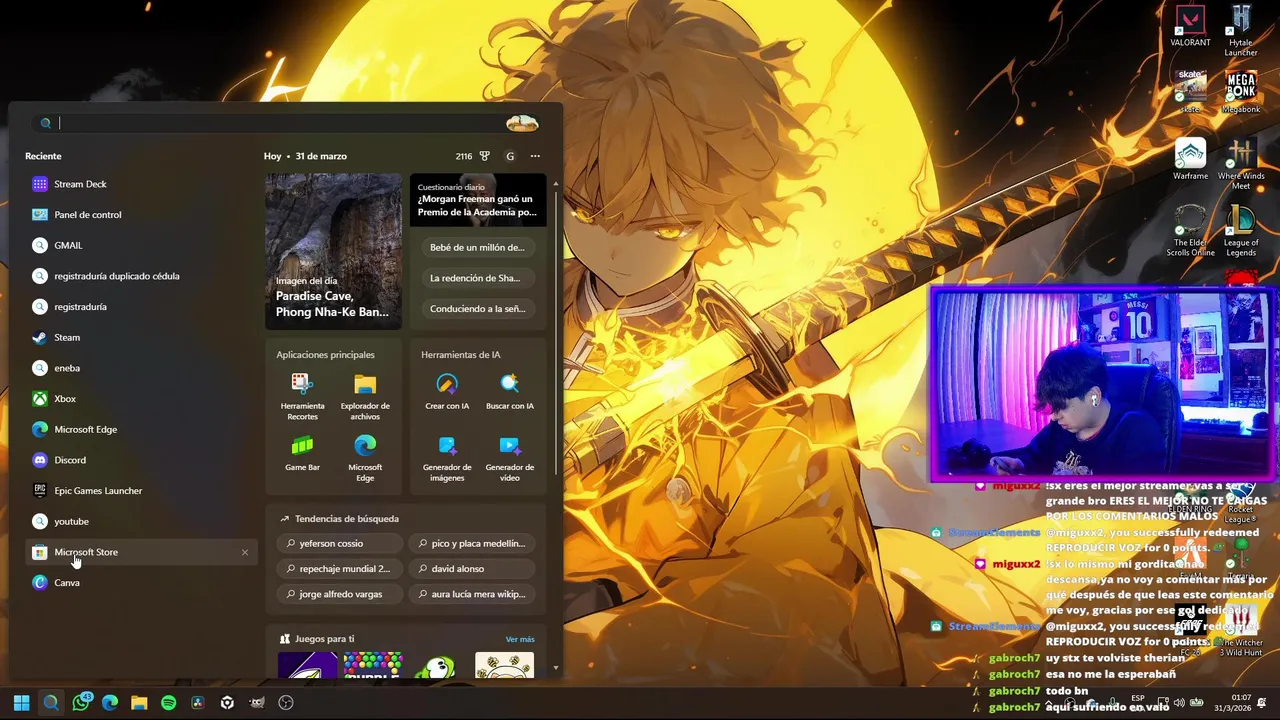Open Microsoft Edge from the taskbar
This screenshot has width=1280, height=720.
[x=110, y=703]
